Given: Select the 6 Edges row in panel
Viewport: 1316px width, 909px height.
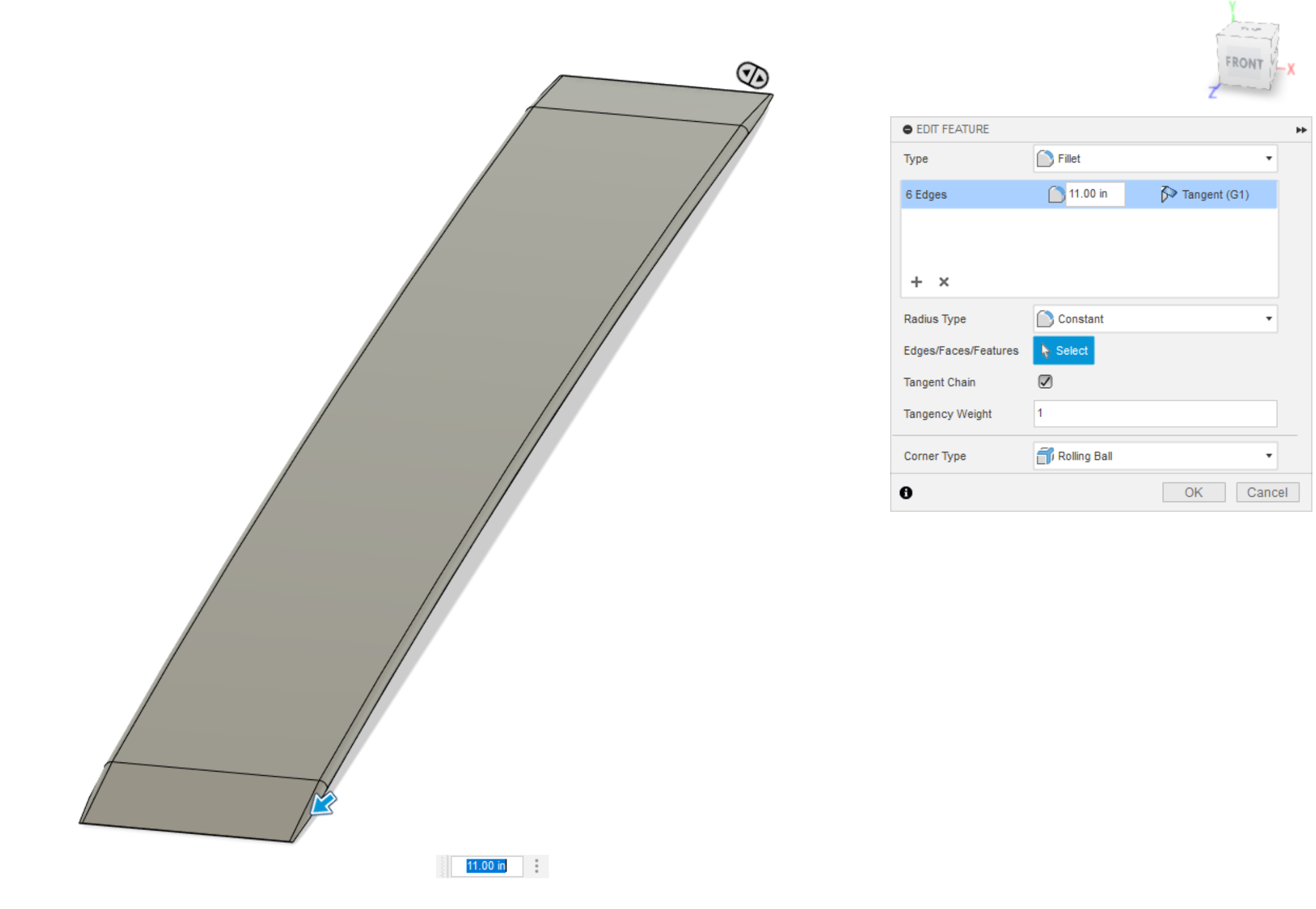Looking at the screenshot, I should point(1090,193).
